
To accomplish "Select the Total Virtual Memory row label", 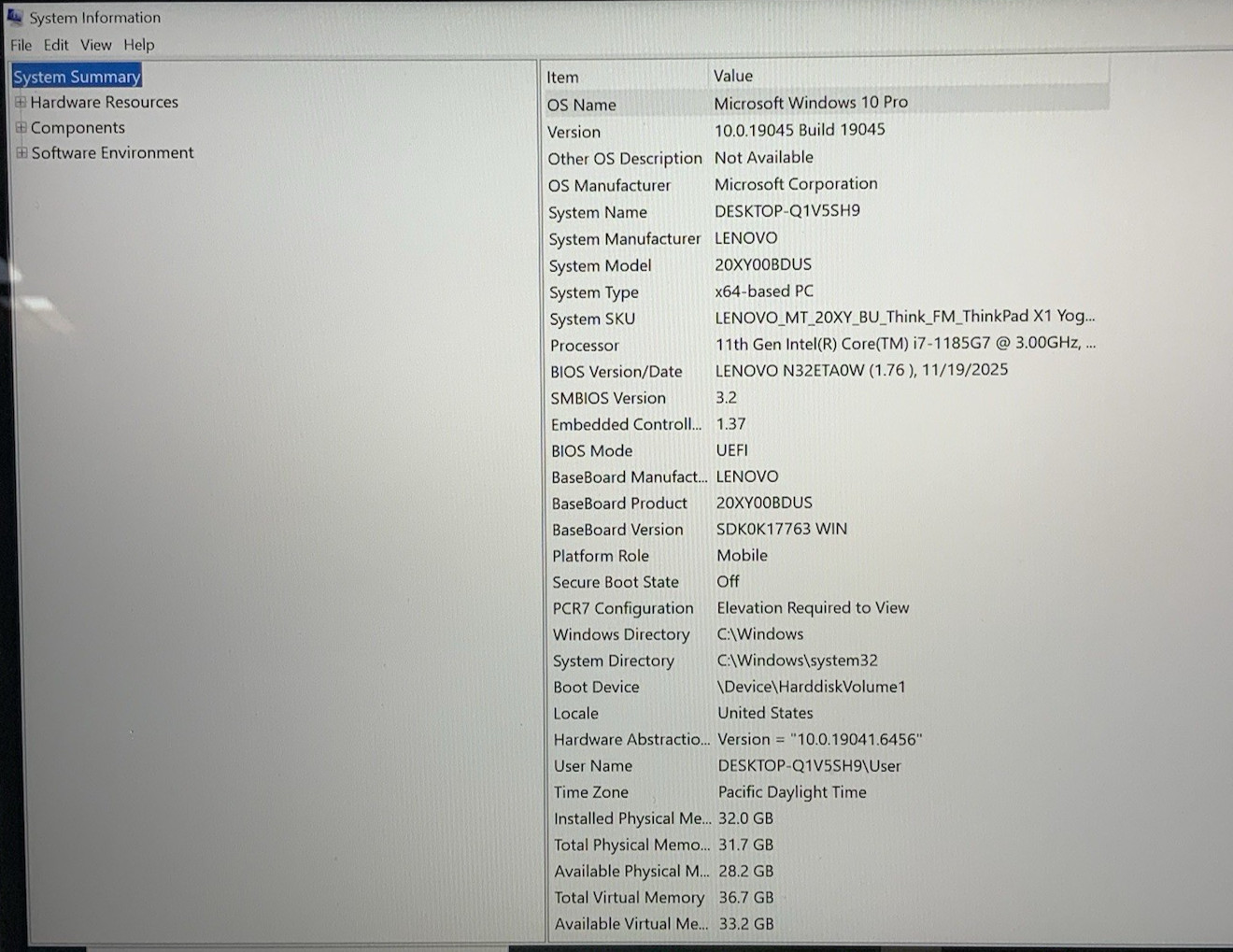I will pos(629,898).
